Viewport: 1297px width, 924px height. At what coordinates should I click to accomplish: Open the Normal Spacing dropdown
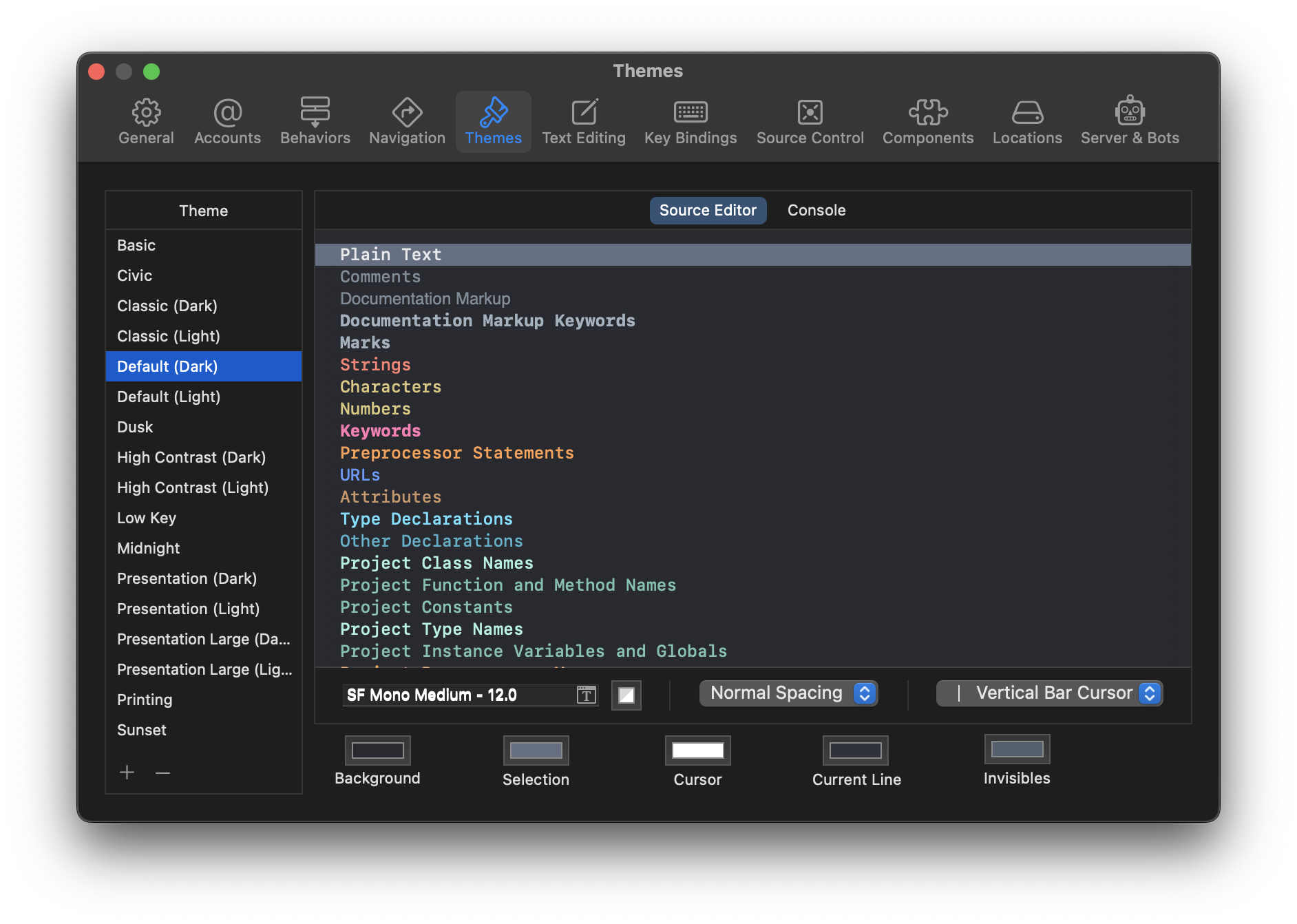click(x=788, y=693)
